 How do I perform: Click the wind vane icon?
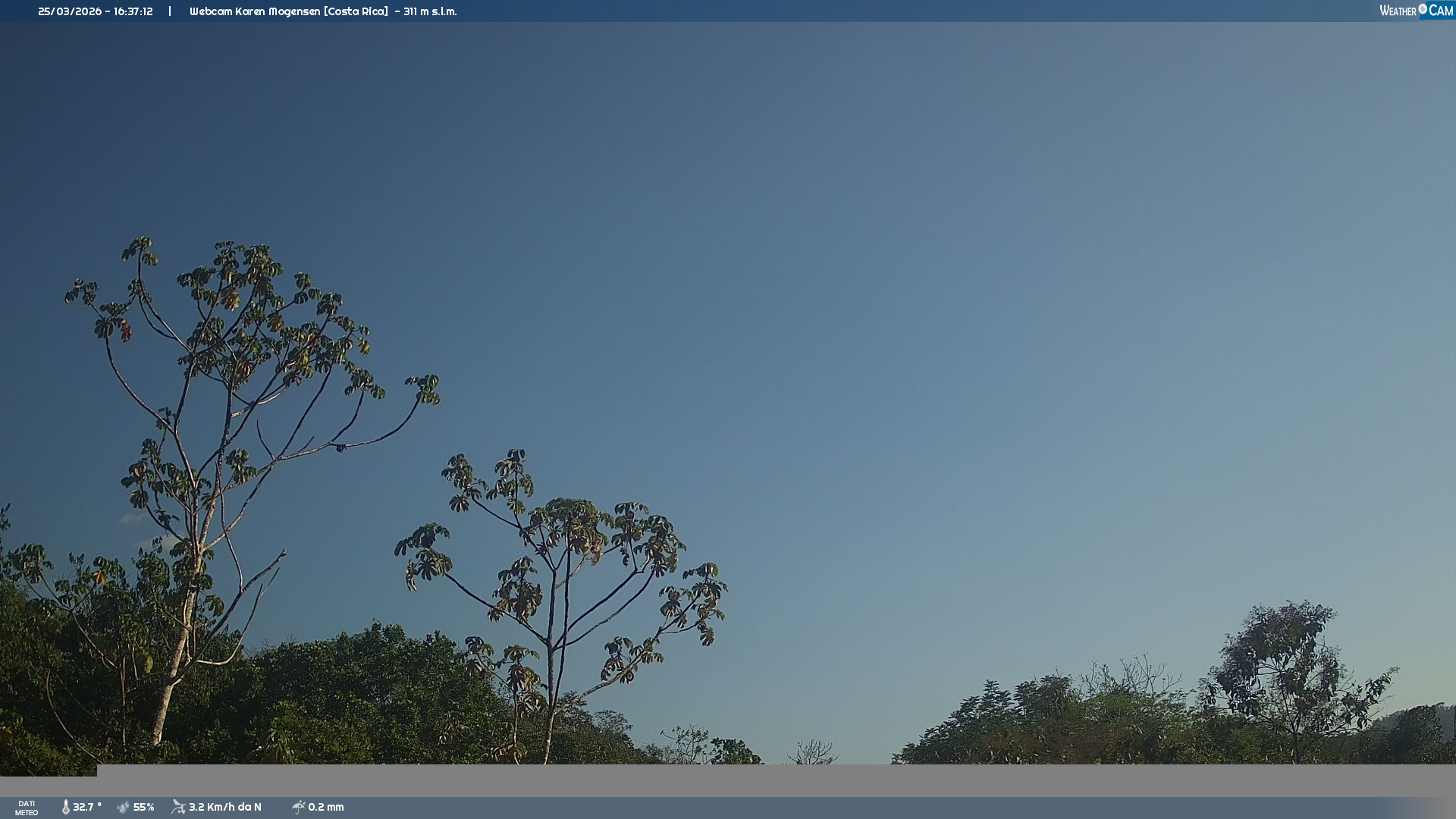(178, 807)
